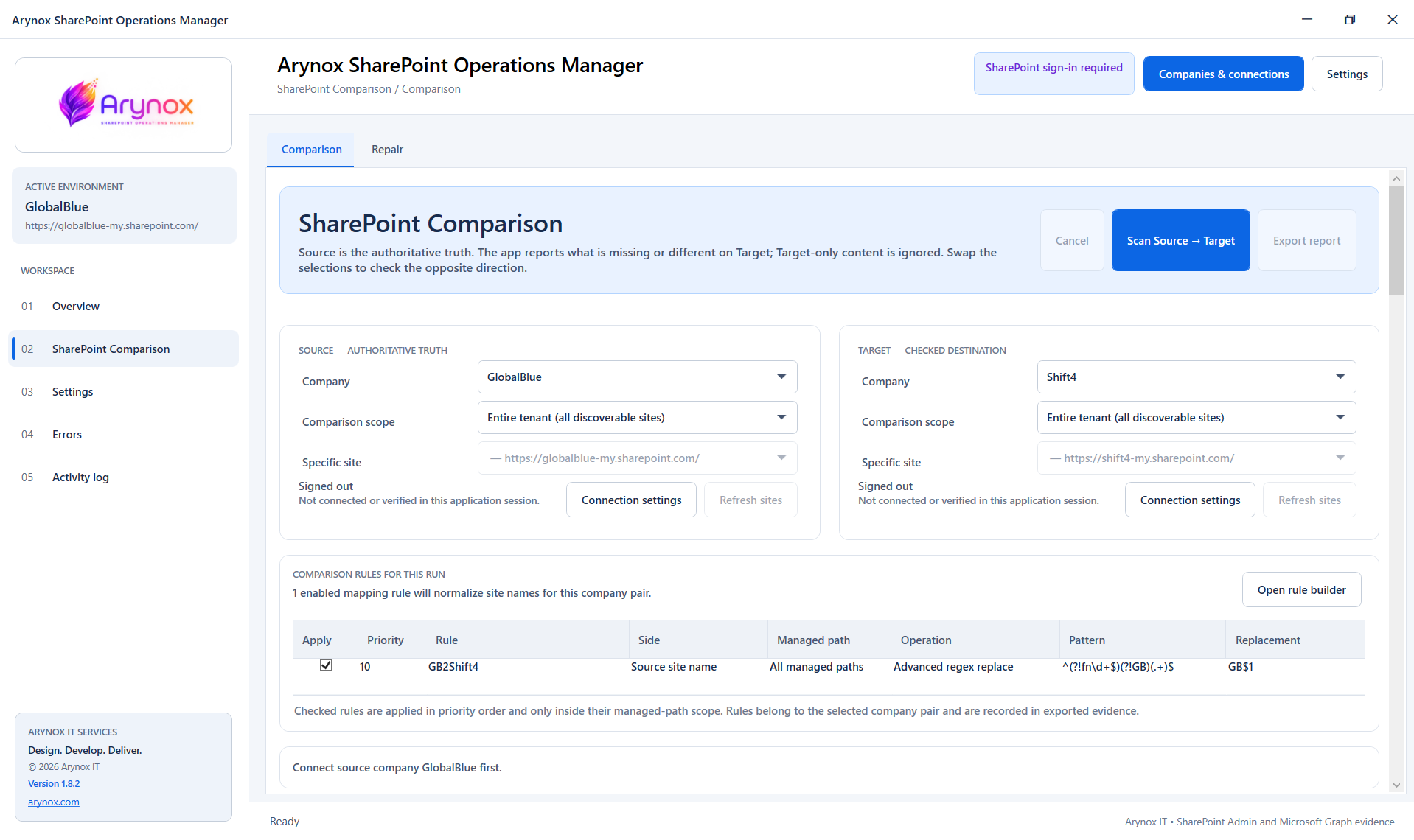Viewport: 1414px width, 840px height.
Task: Expand the Source Comparison scope dropdown
Action: [x=637, y=418]
